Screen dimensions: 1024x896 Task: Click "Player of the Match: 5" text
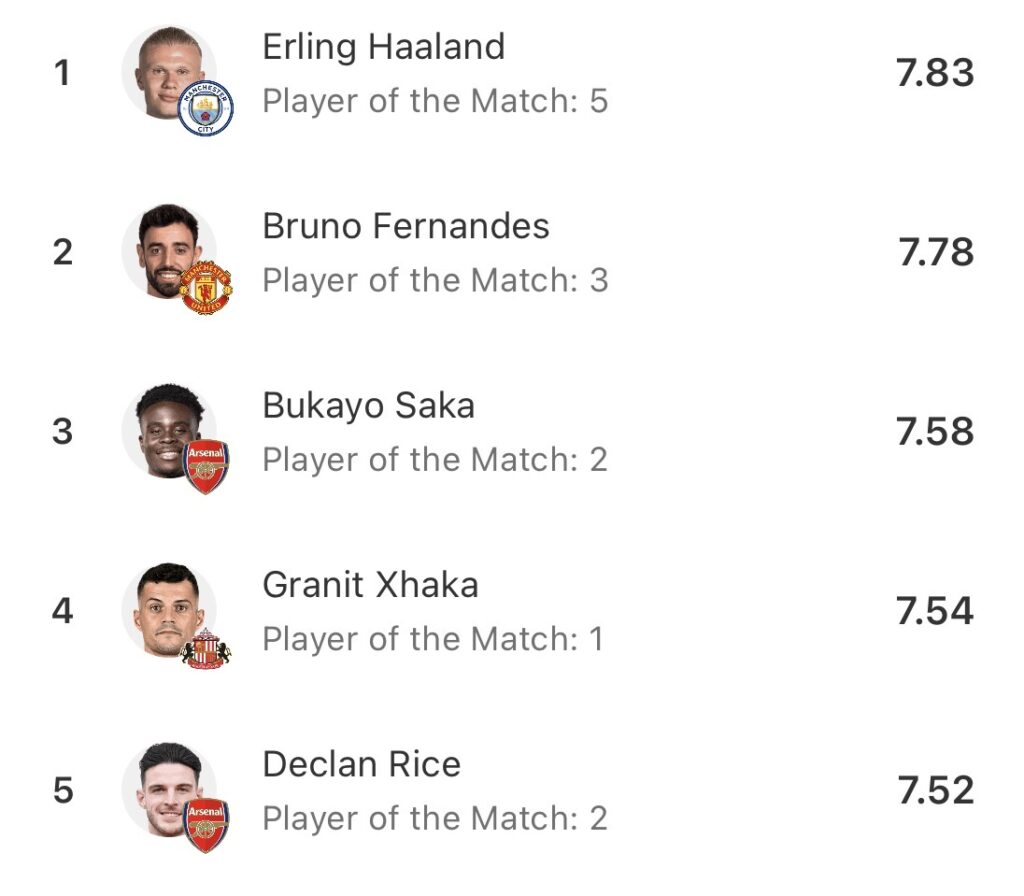[435, 101]
